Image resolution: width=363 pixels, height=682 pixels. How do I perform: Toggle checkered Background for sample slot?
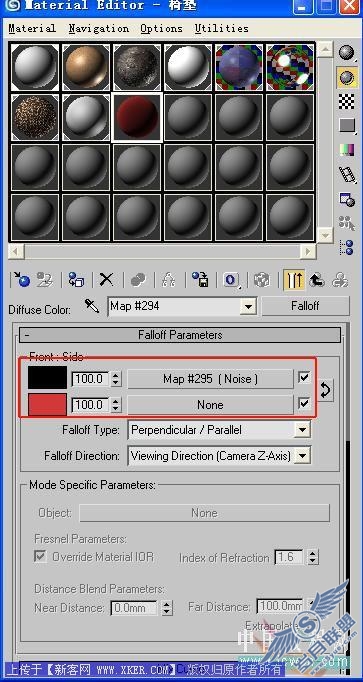(x=346, y=101)
